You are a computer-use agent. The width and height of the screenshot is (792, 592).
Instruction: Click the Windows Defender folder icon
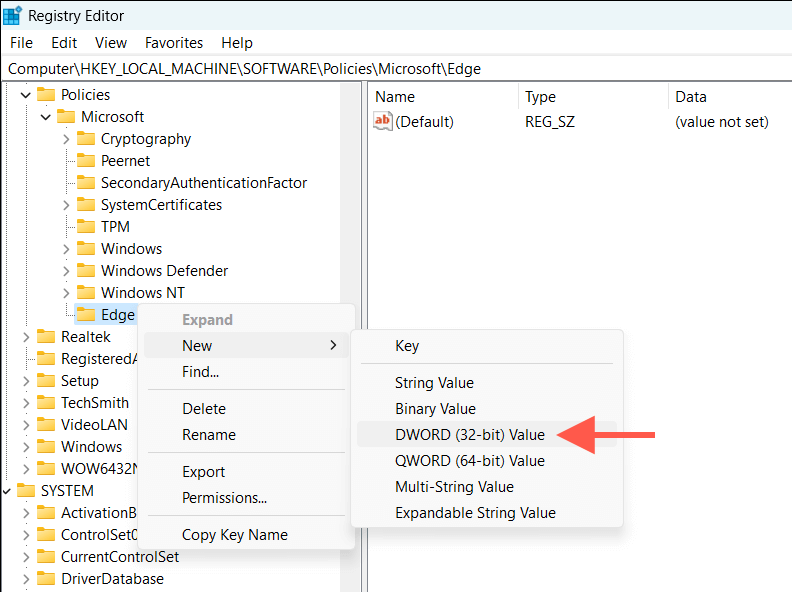pyautogui.click(x=86, y=271)
